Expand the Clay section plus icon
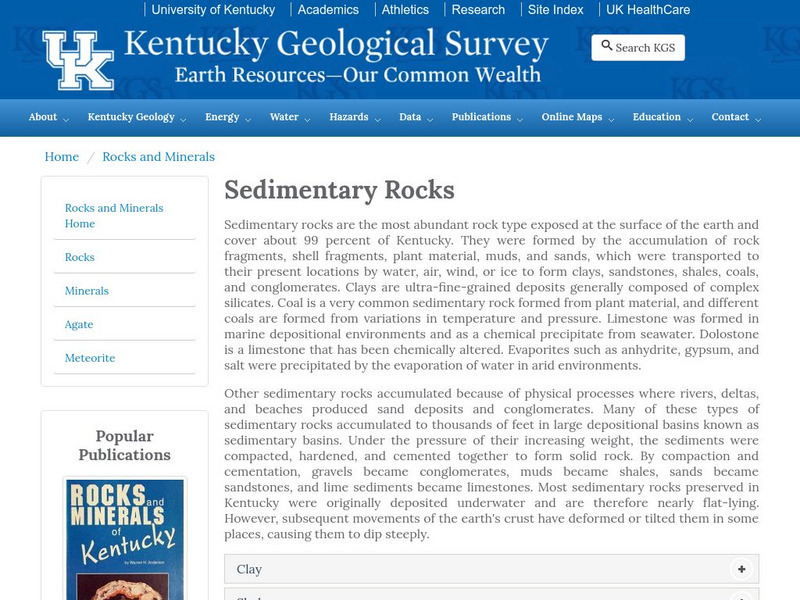The height and width of the screenshot is (600, 800). tap(741, 569)
